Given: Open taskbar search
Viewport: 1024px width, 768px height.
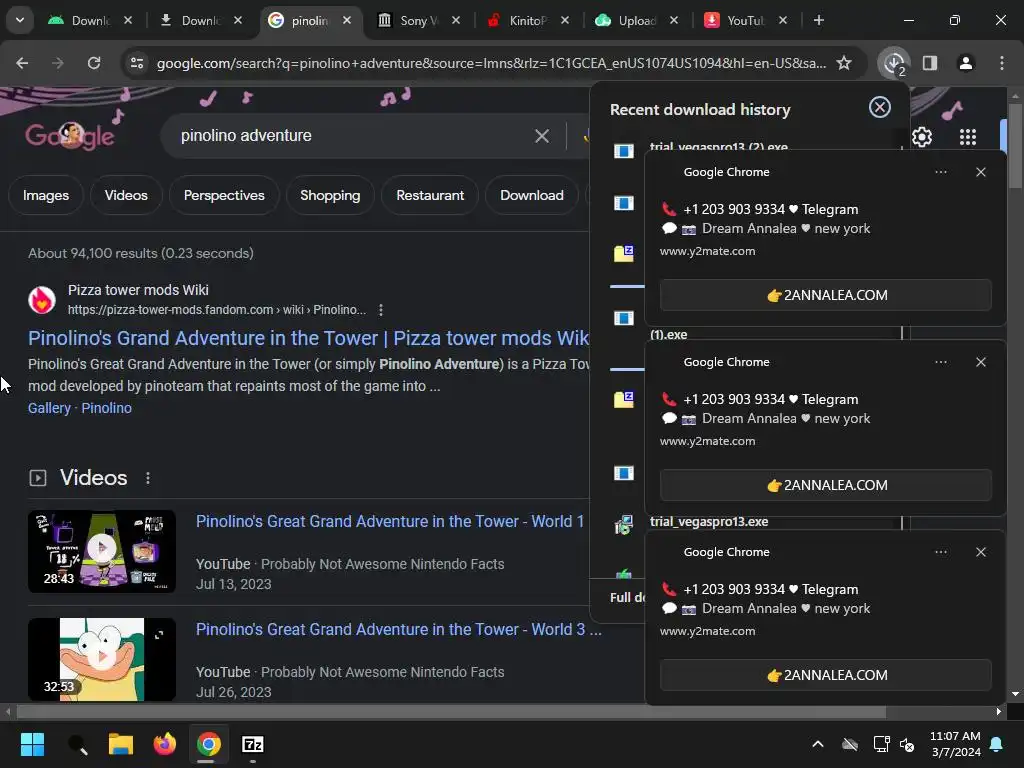Looking at the screenshot, I should [77, 744].
